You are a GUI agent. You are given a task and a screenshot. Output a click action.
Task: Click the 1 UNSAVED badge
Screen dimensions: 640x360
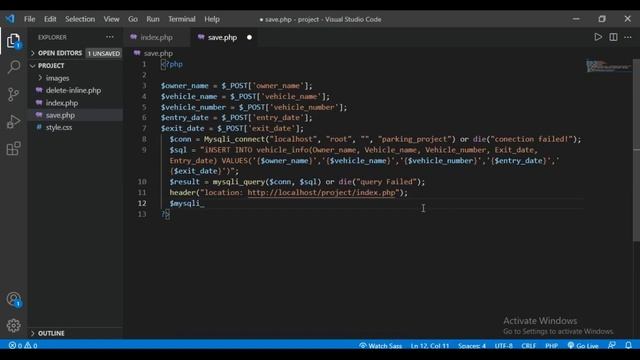point(104,53)
